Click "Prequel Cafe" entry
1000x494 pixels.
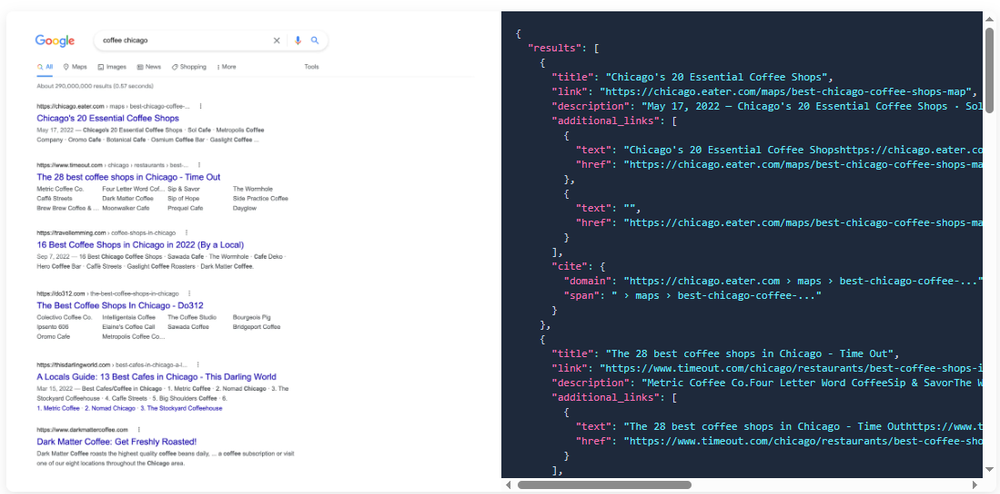tap(186, 208)
